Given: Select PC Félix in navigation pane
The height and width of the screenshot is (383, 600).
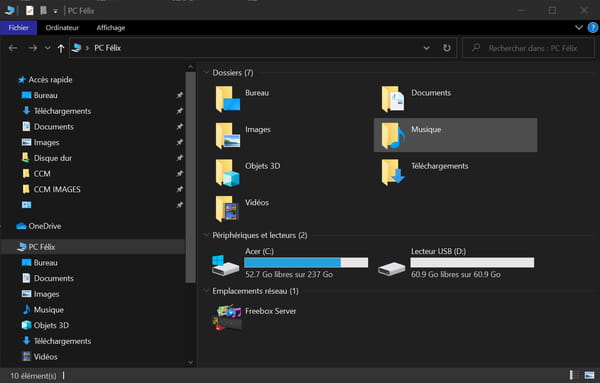Looking at the screenshot, I should (42, 247).
